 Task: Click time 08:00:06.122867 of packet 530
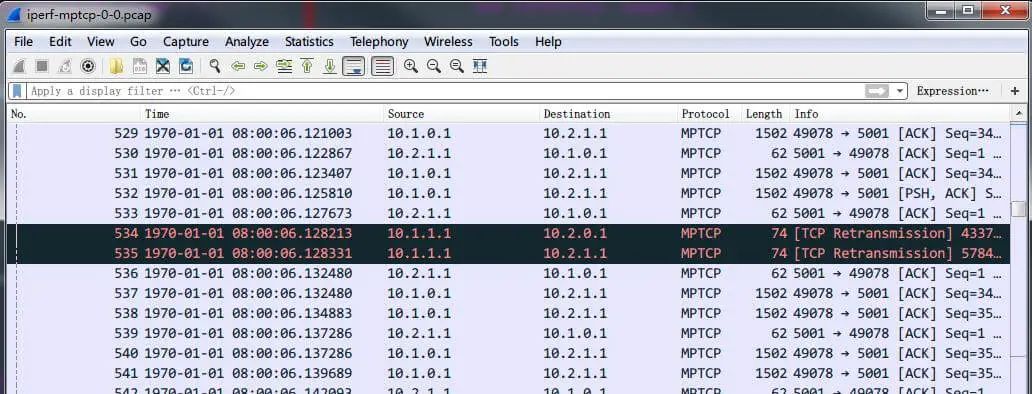[292, 153]
